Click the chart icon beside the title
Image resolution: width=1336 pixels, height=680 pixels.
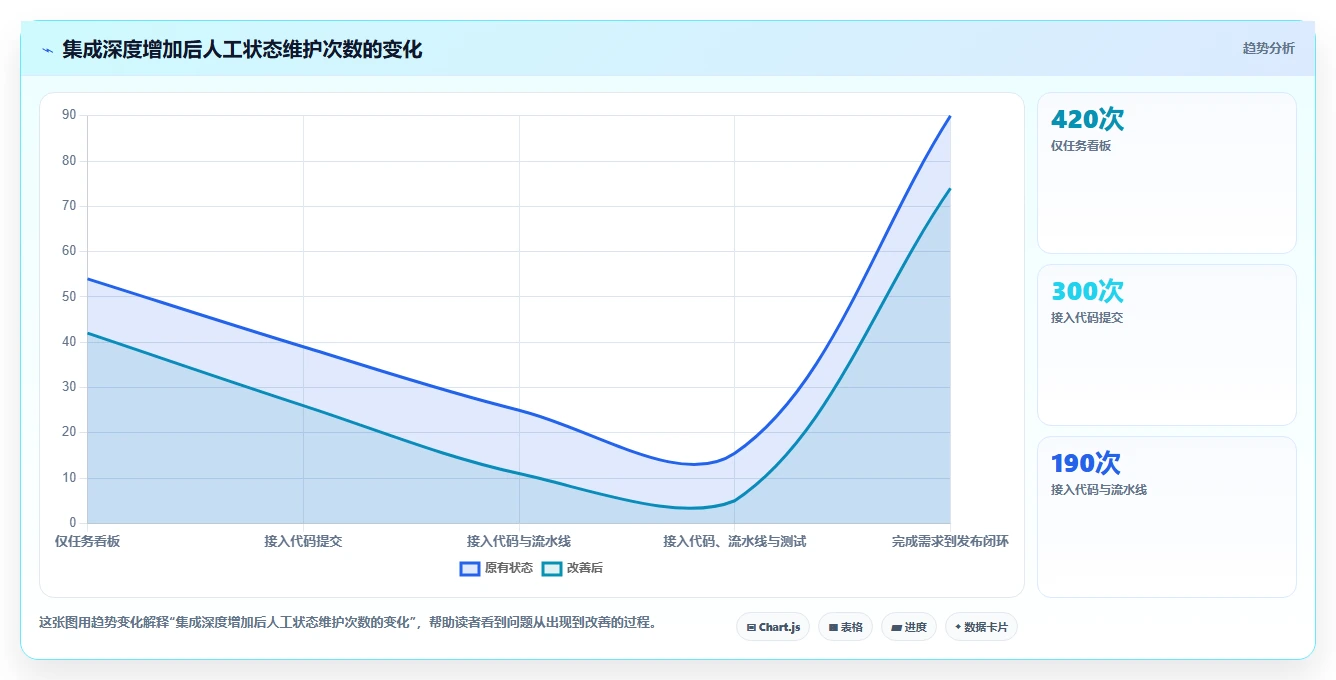coord(47,50)
